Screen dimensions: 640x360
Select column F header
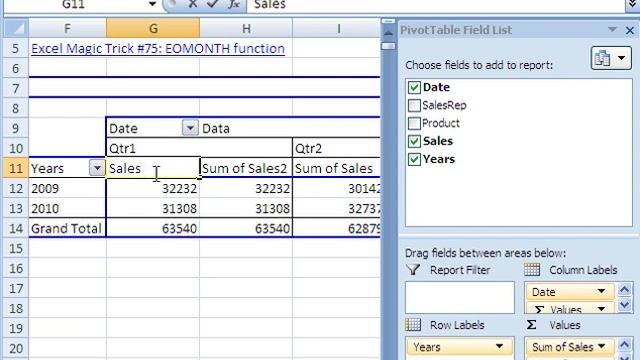click(x=67, y=29)
